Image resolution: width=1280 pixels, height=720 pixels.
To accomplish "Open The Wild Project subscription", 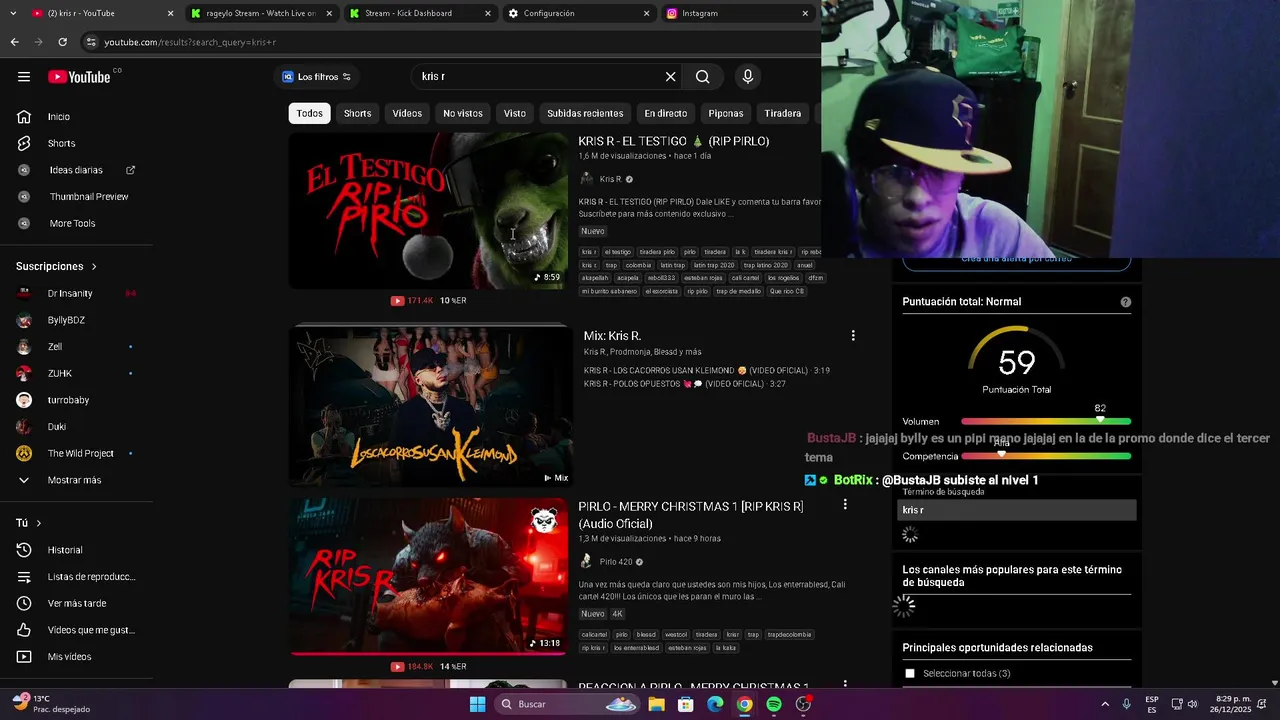I will [x=81, y=453].
